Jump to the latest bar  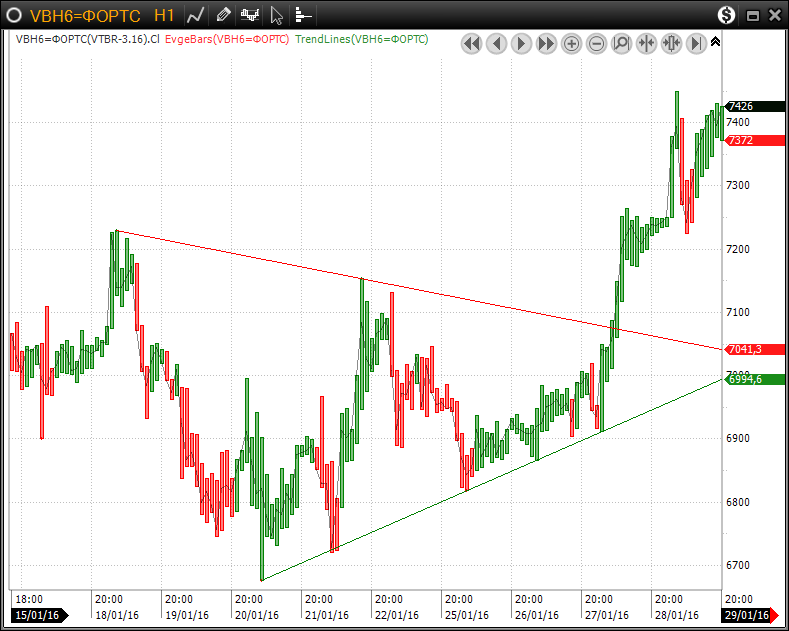pos(696,43)
